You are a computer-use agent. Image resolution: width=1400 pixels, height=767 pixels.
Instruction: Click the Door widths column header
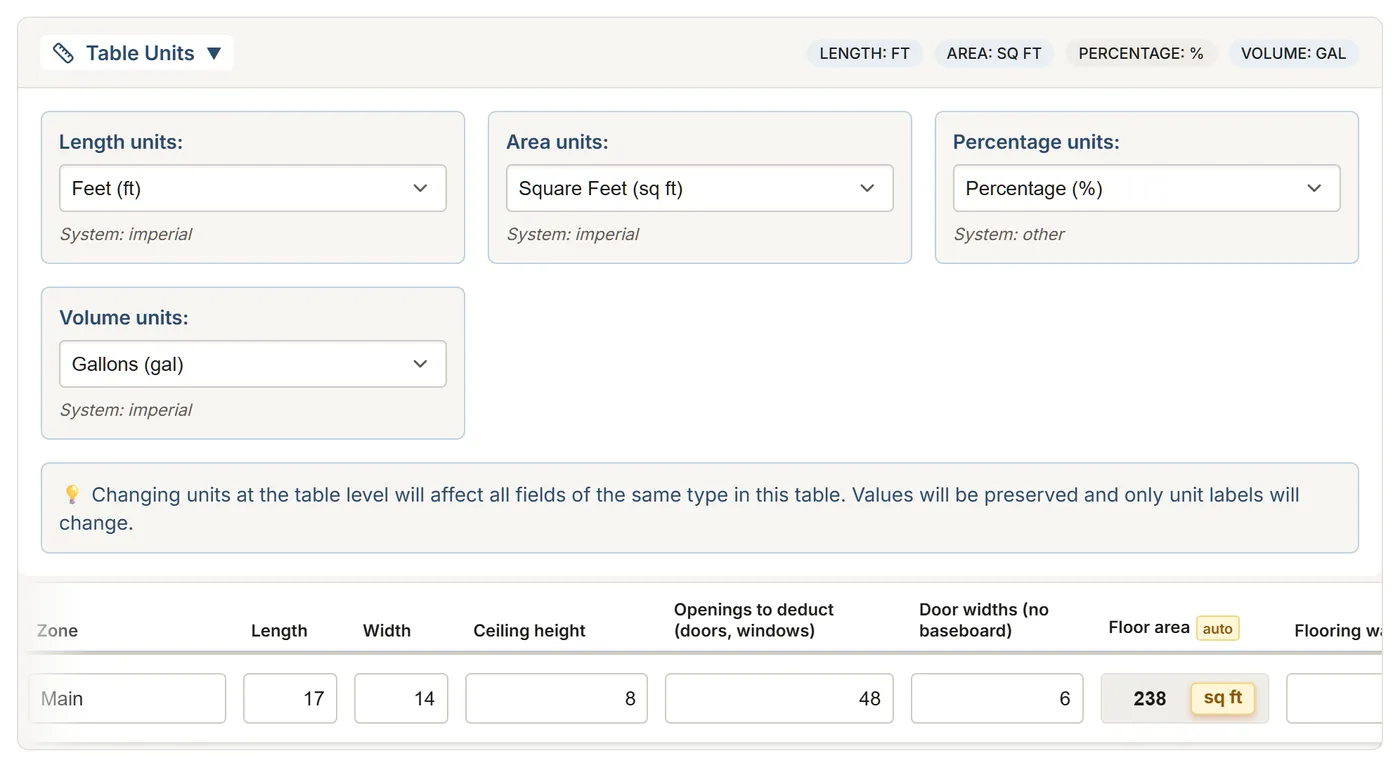pyautogui.click(x=984, y=620)
